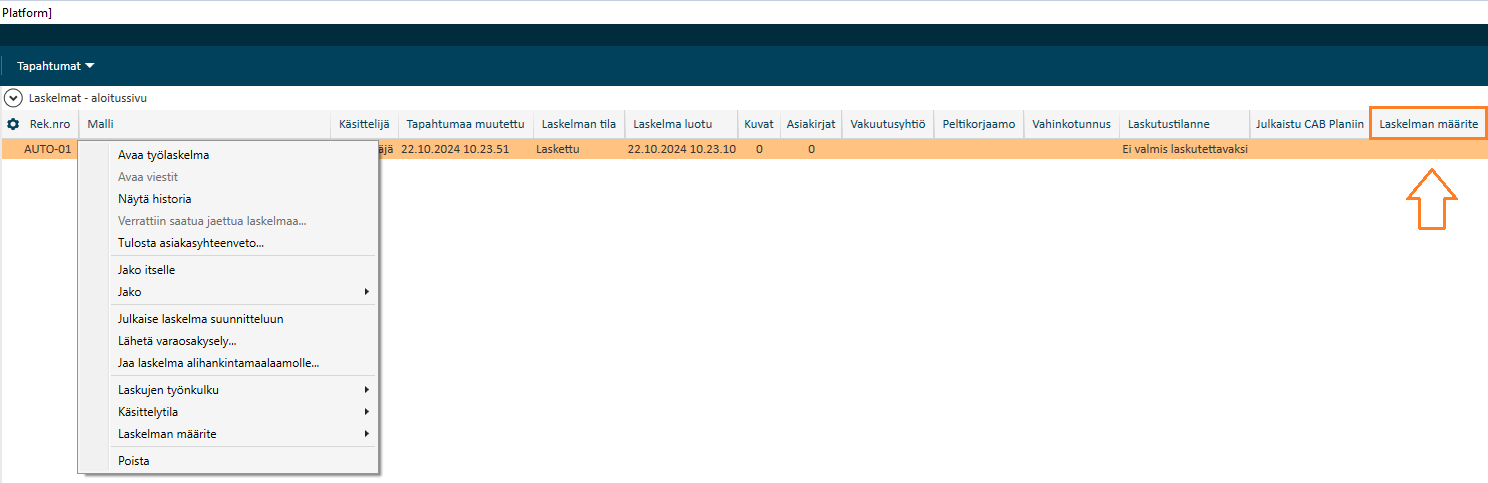This screenshot has width=1488, height=483.
Task: Select Ei valmis laskutettavaksi cell
Action: pyautogui.click(x=1185, y=149)
